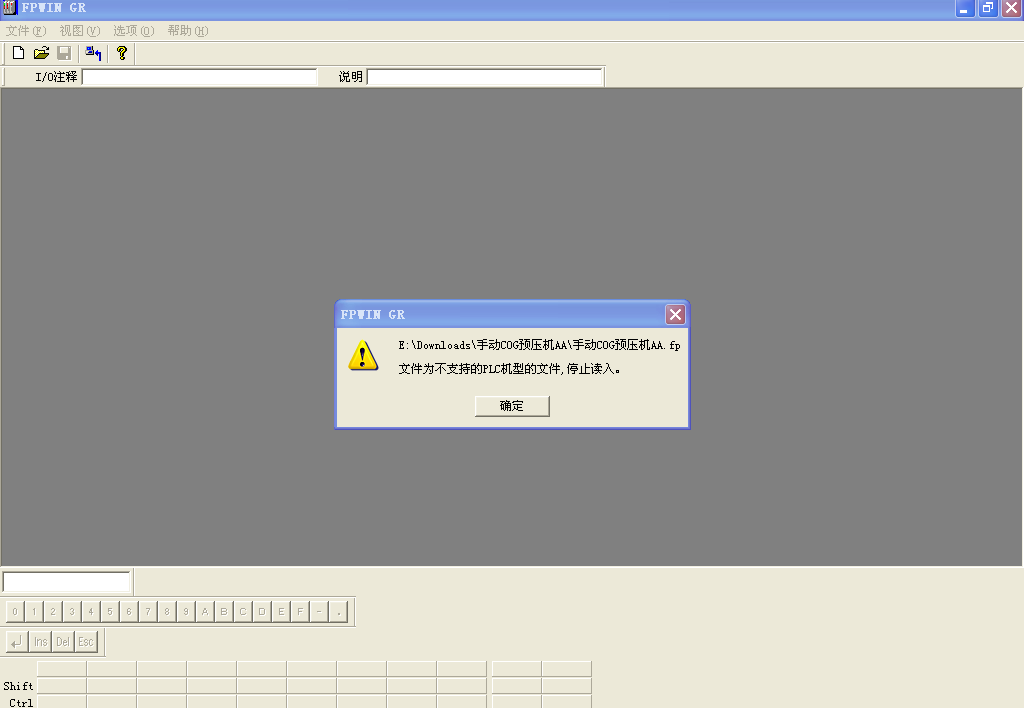Click the 说明 text input field

[x=485, y=77]
